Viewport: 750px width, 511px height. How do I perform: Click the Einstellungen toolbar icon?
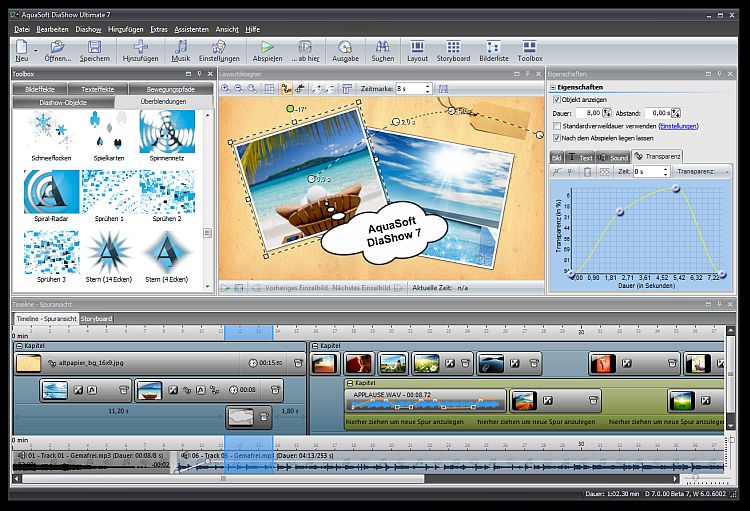(218, 46)
